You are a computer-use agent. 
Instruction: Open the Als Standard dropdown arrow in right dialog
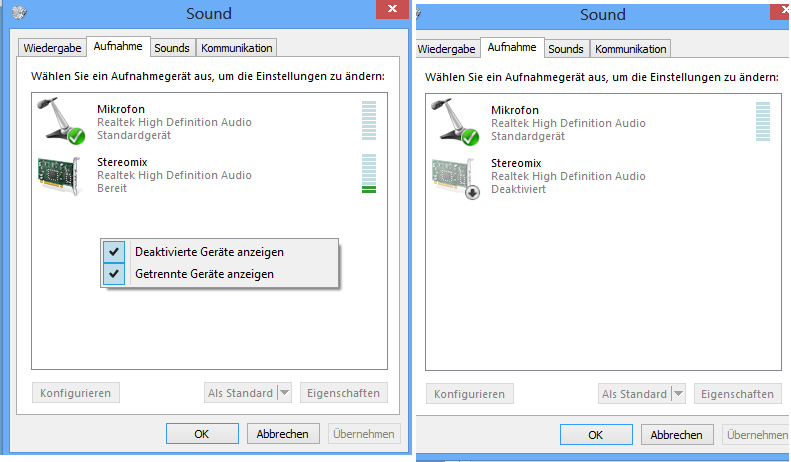pyautogui.click(x=679, y=394)
